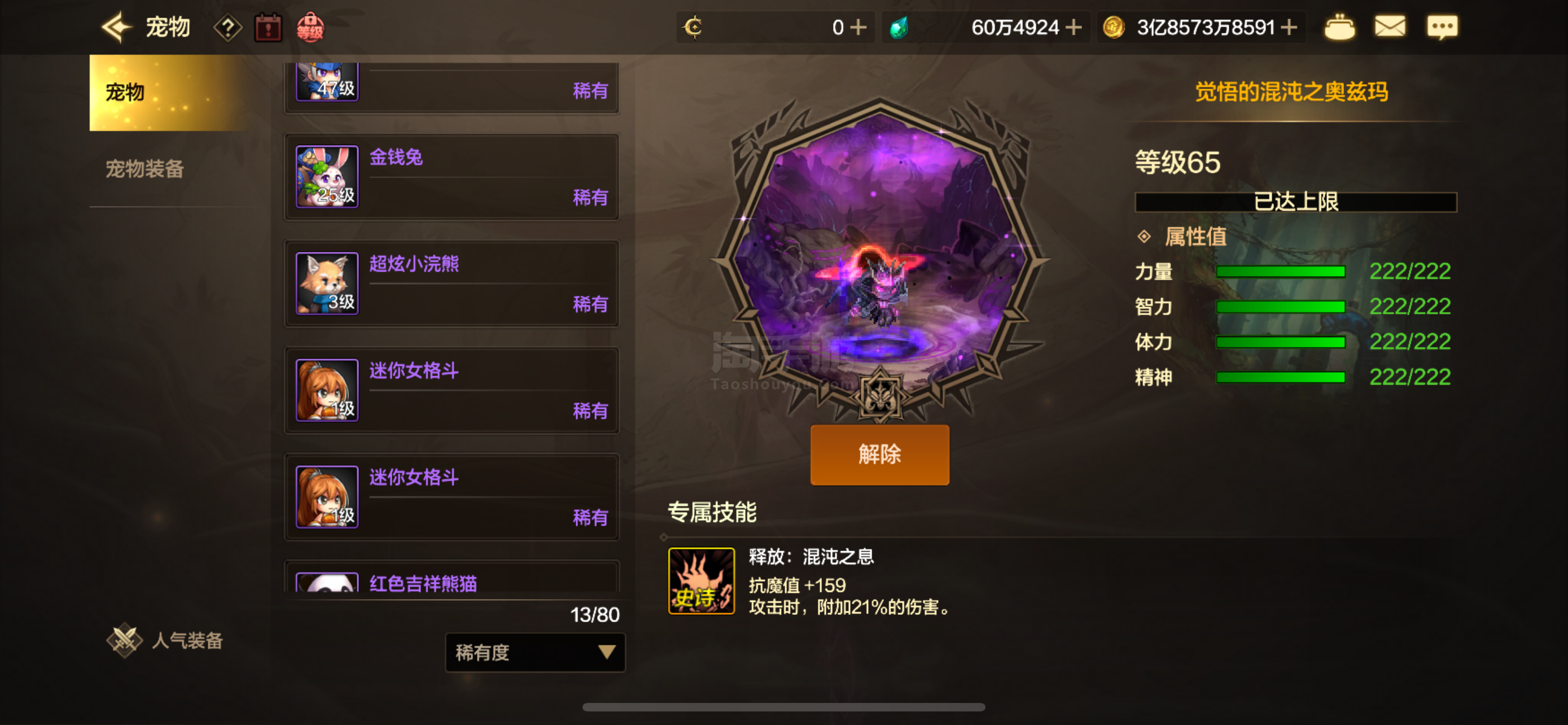Open the mail envelope icon
The image size is (1568, 725).
(x=1390, y=27)
